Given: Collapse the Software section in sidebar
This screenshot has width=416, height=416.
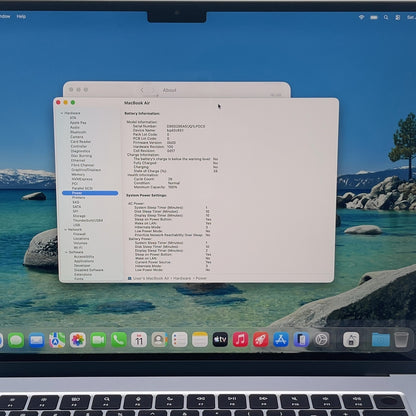Looking at the screenshot, I should [66, 252].
